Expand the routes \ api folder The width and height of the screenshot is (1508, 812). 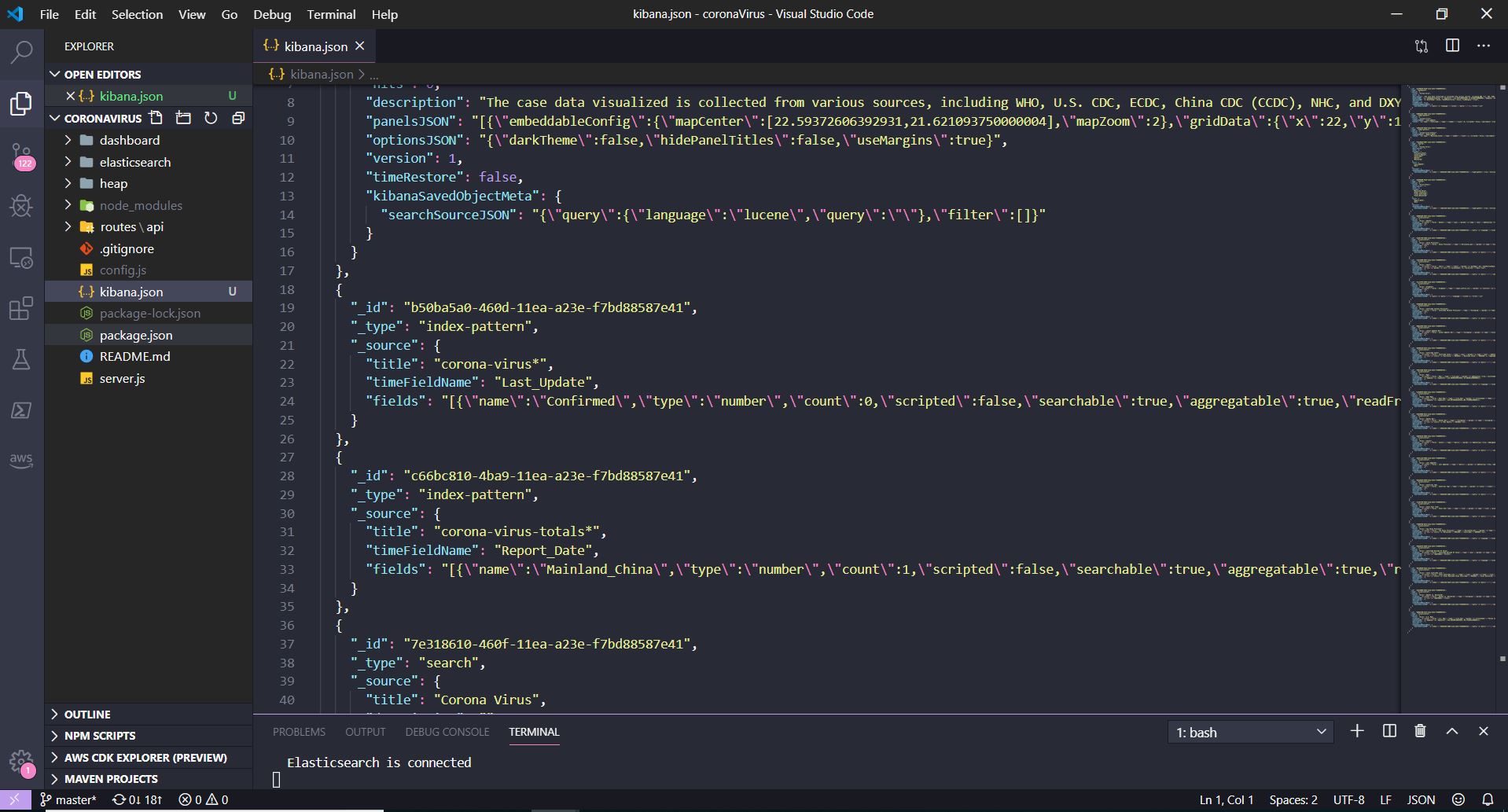[149, 226]
